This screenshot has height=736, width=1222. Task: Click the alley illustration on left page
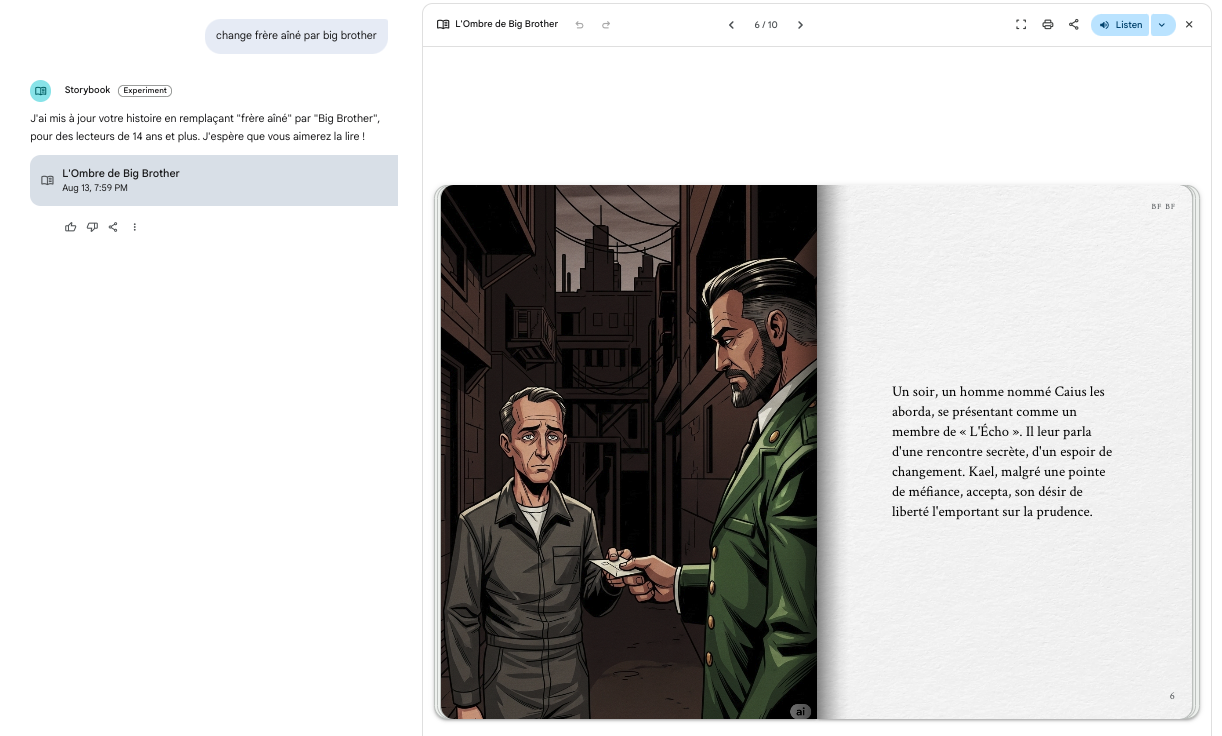coord(628,451)
